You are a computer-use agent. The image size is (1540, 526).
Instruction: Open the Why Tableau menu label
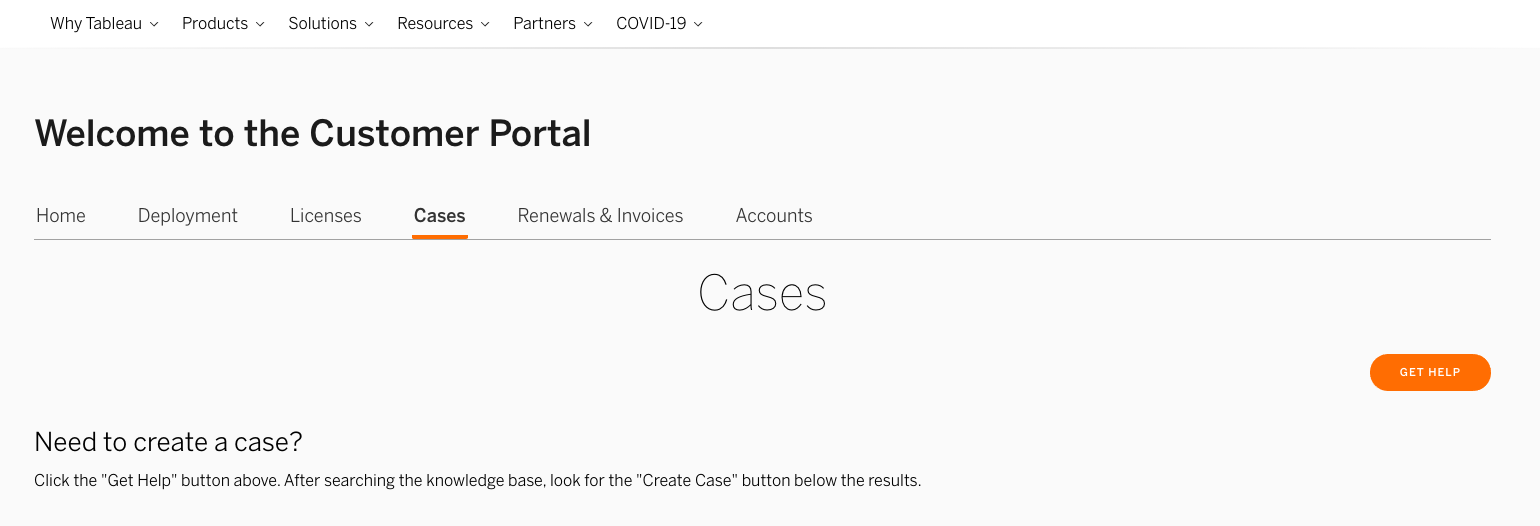[96, 23]
